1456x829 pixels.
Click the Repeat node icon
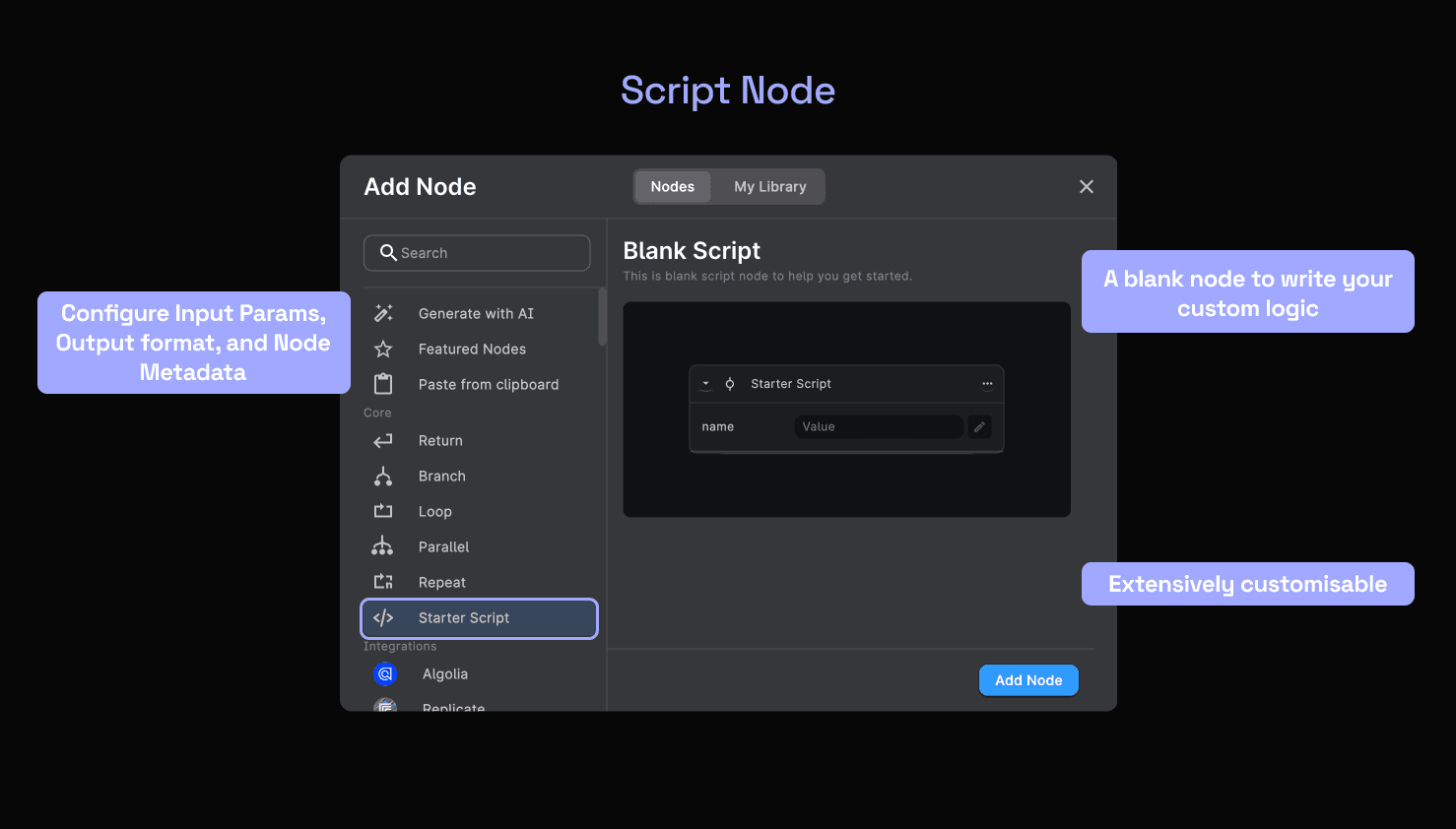point(383,582)
